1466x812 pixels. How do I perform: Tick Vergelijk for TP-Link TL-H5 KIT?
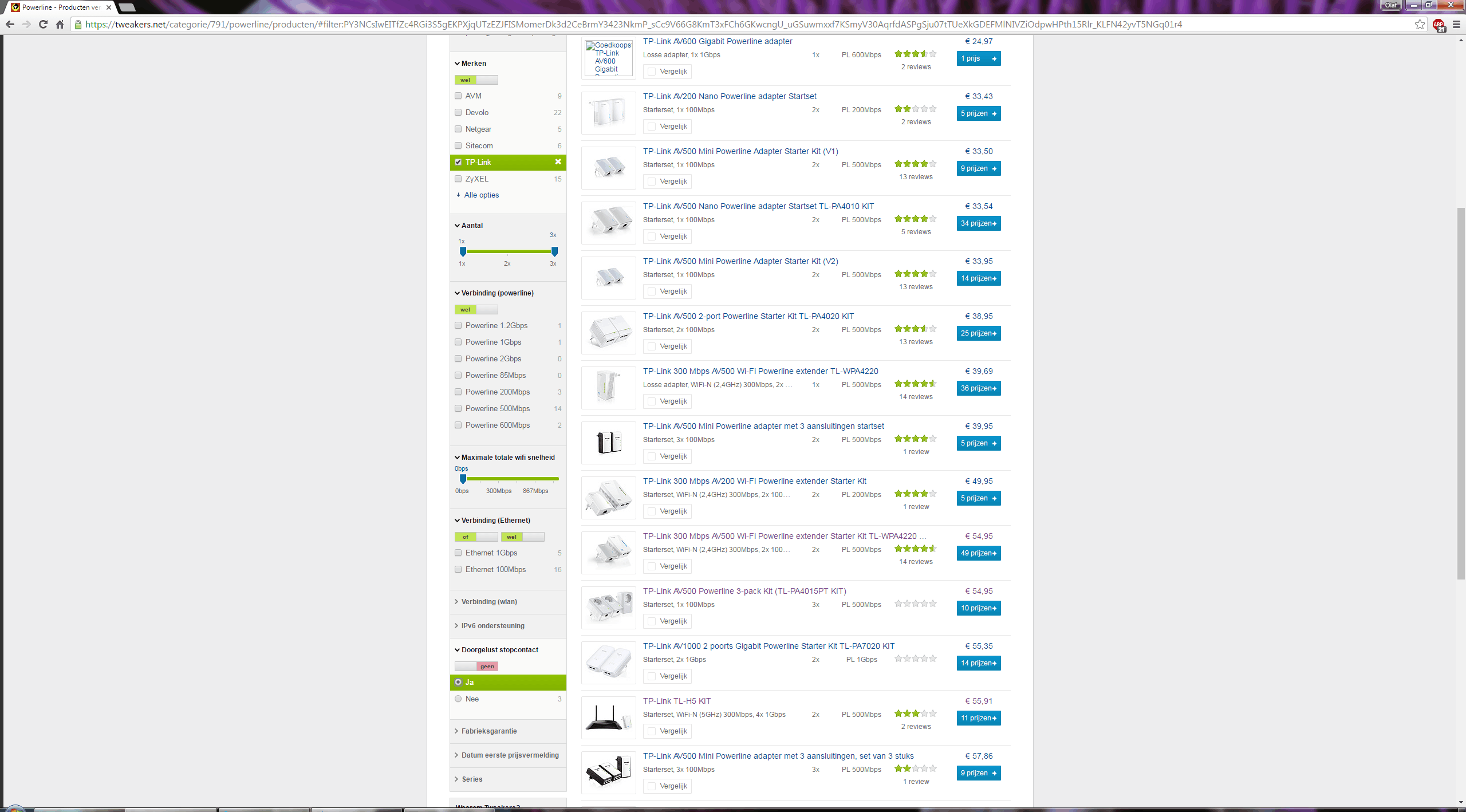click(652, 731)
